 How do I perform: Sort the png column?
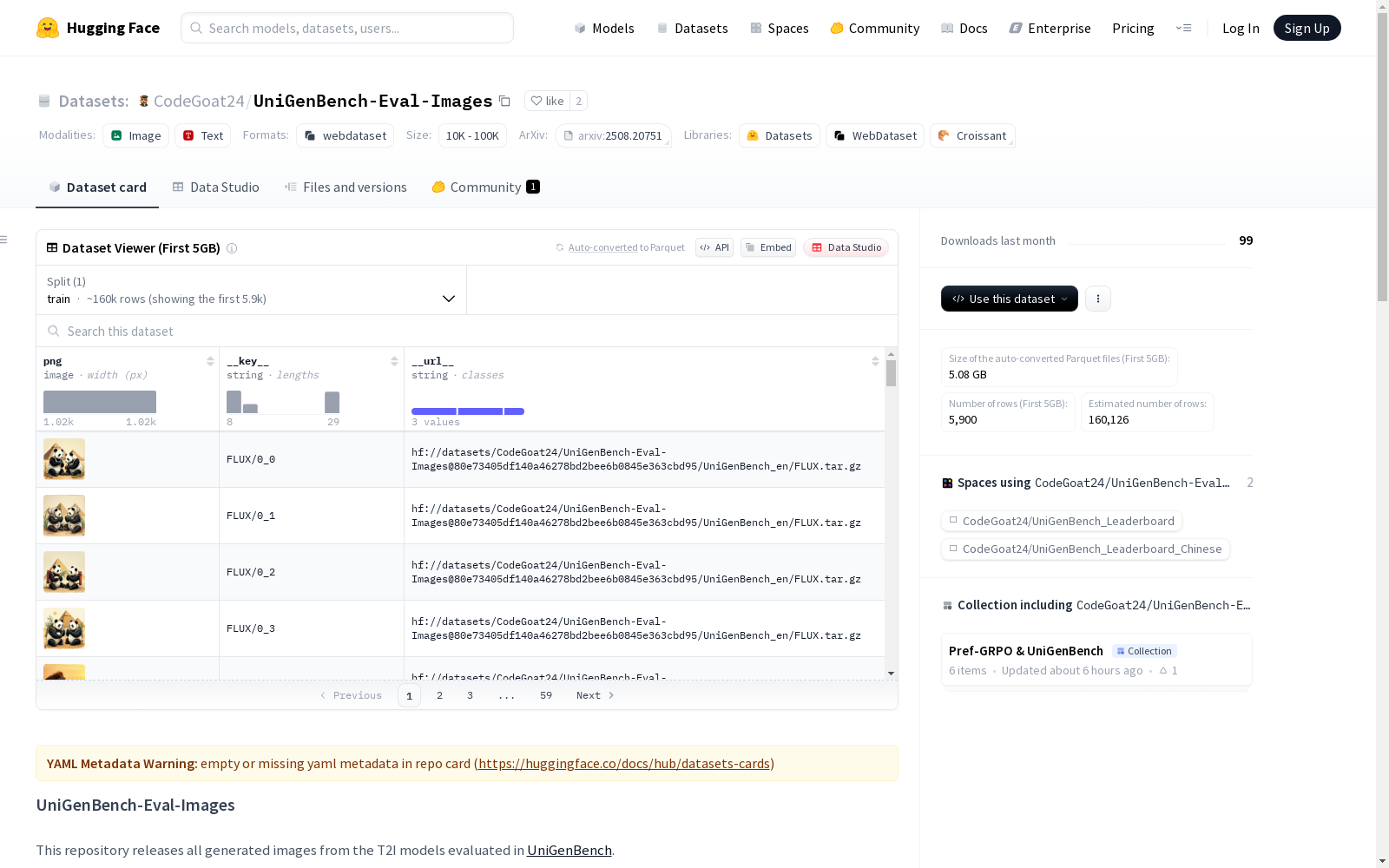[x=210, y=361]
